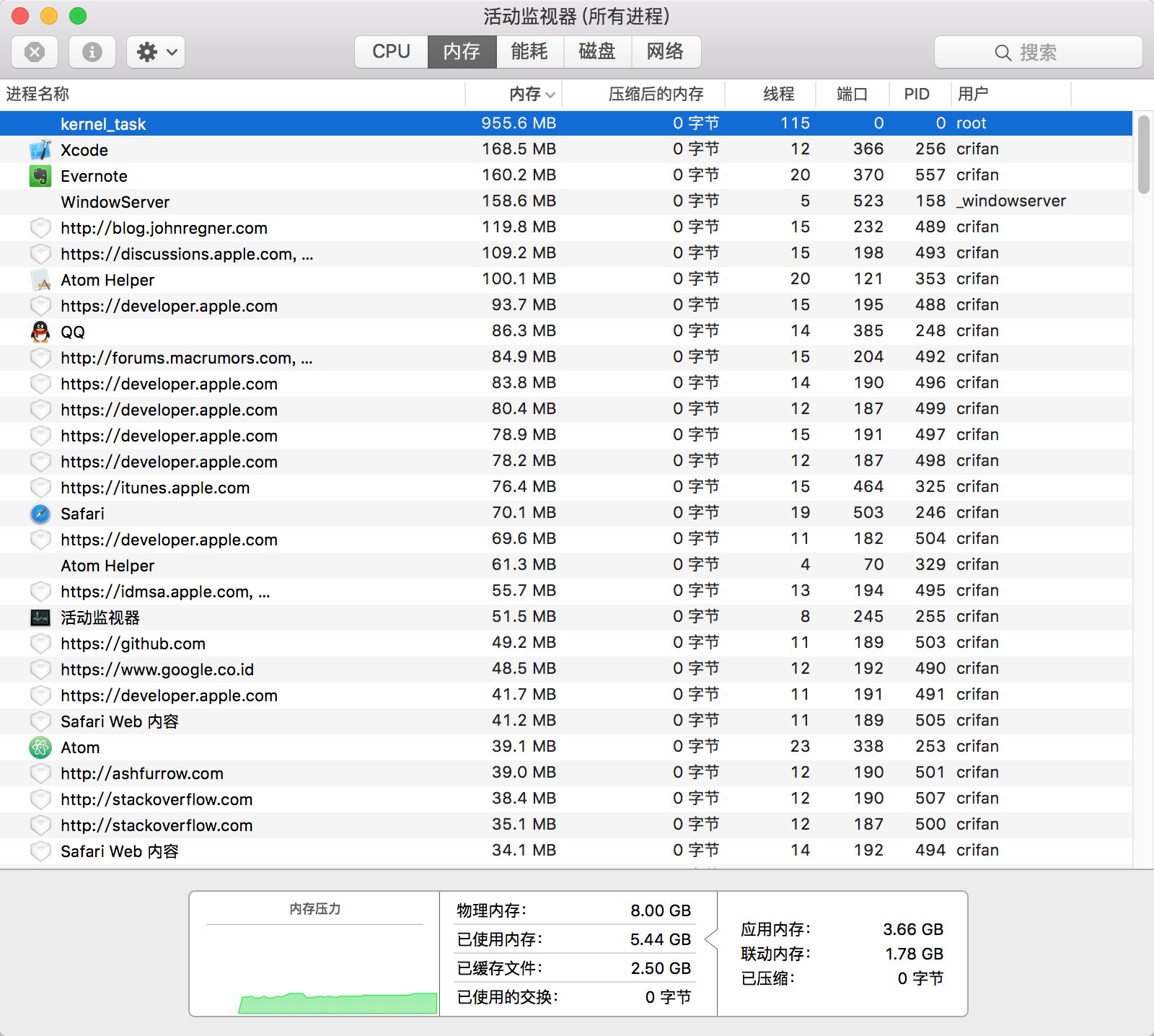The width and height of the screenshot is (1154, 1036).
Task: Click the root user cell
Action: click(972, 123)
